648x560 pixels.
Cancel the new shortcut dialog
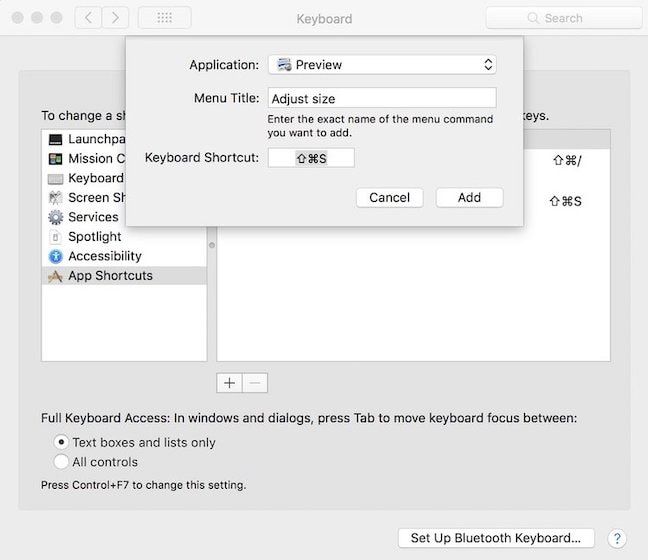(389, 197)
